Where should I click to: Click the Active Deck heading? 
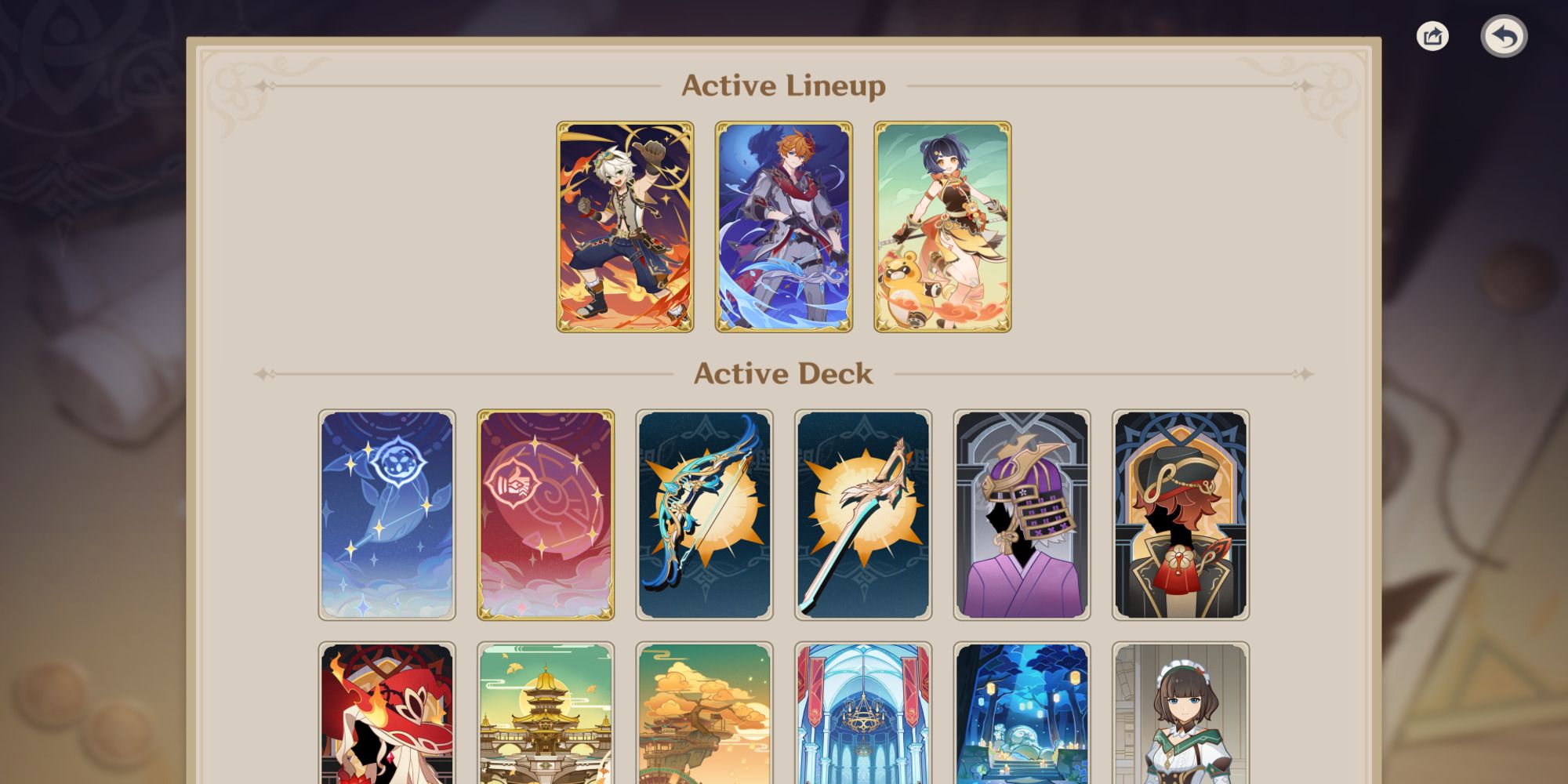pos(783,374)
